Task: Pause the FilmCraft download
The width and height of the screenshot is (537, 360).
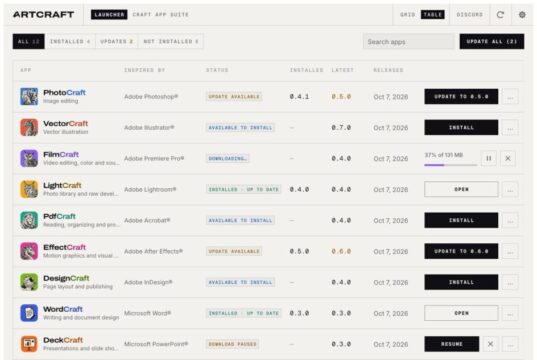Action: 489,158
